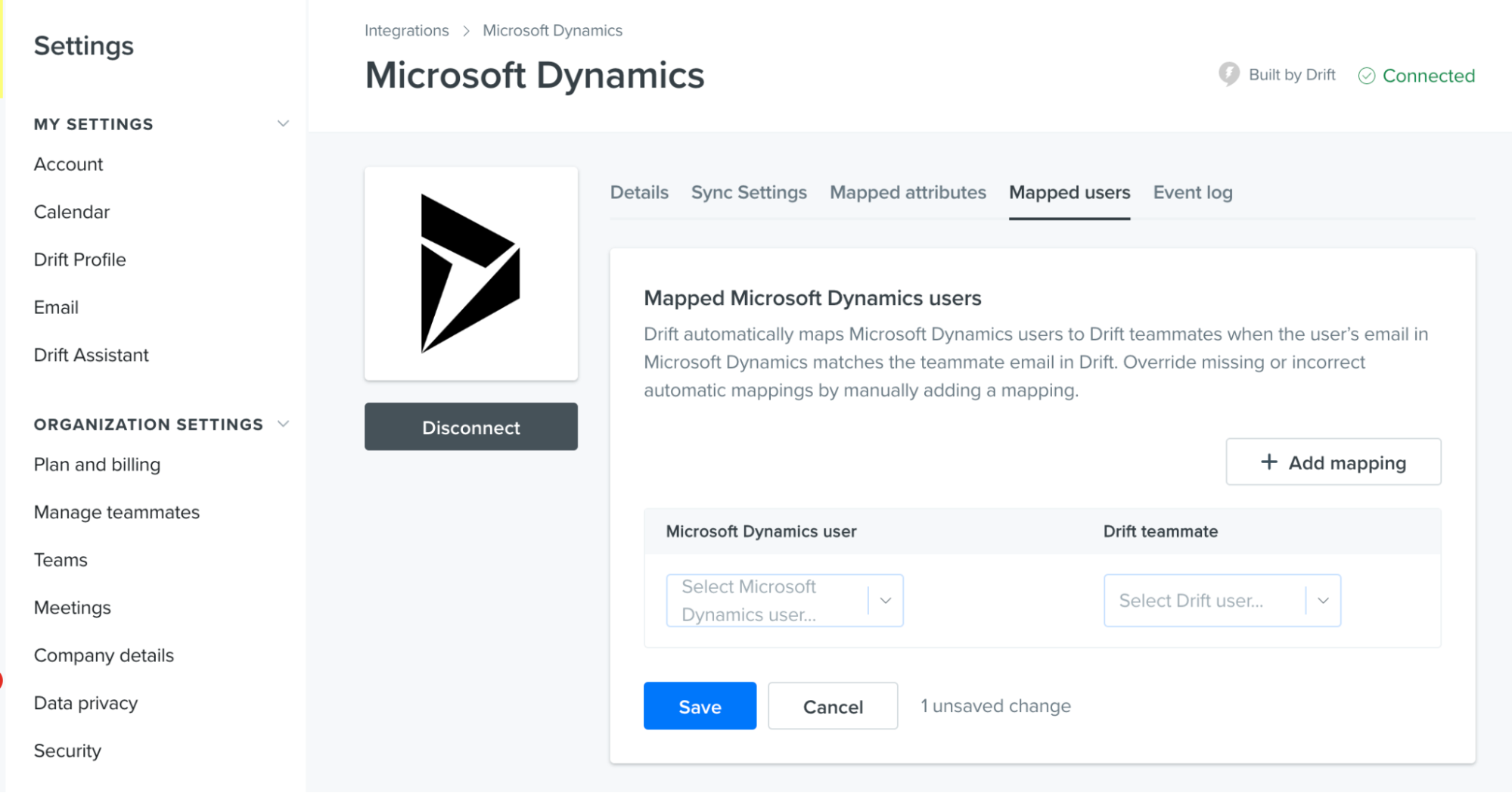Viewport: 1512px width, 793px height.
Task: Open Drift Profile settings
Action: [79, 260]
